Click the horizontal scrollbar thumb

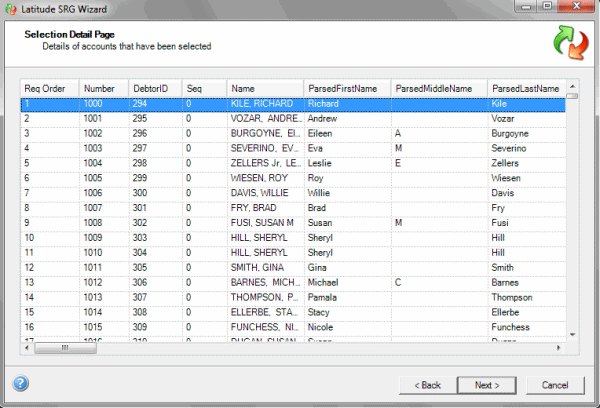tap(65, 348)
